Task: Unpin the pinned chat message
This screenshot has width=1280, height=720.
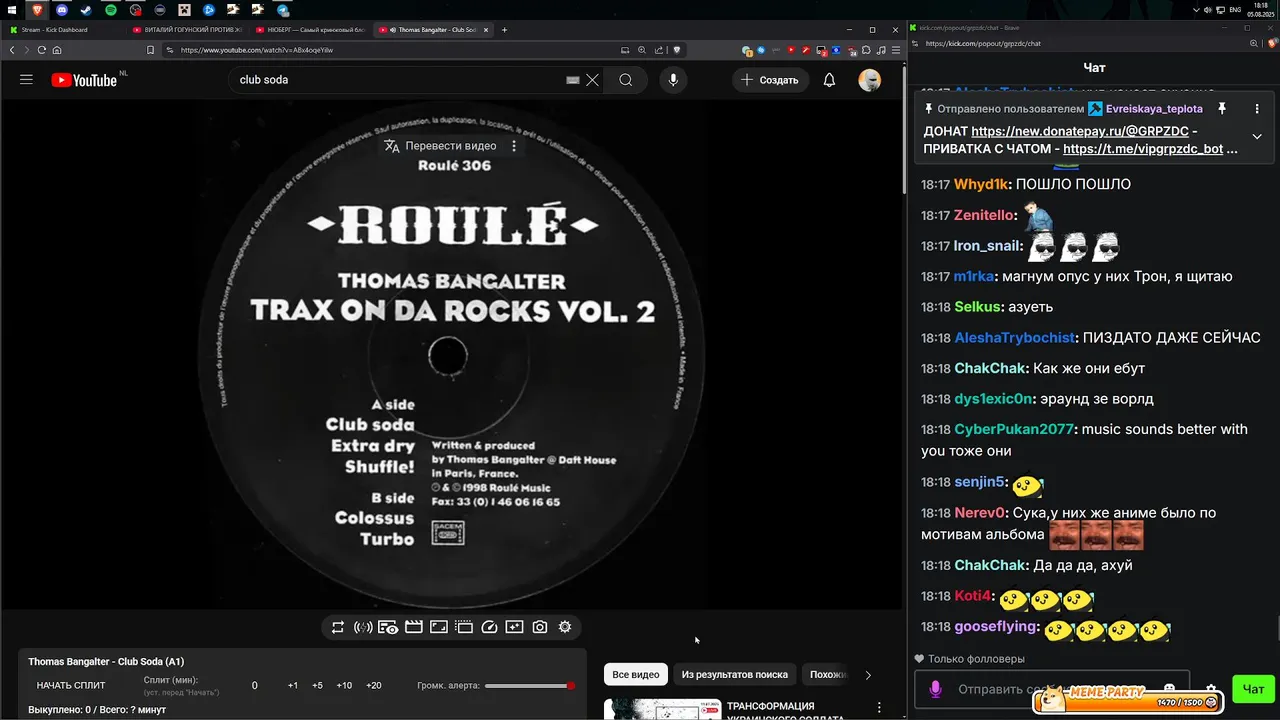Action: click(x=1222, y=108)
